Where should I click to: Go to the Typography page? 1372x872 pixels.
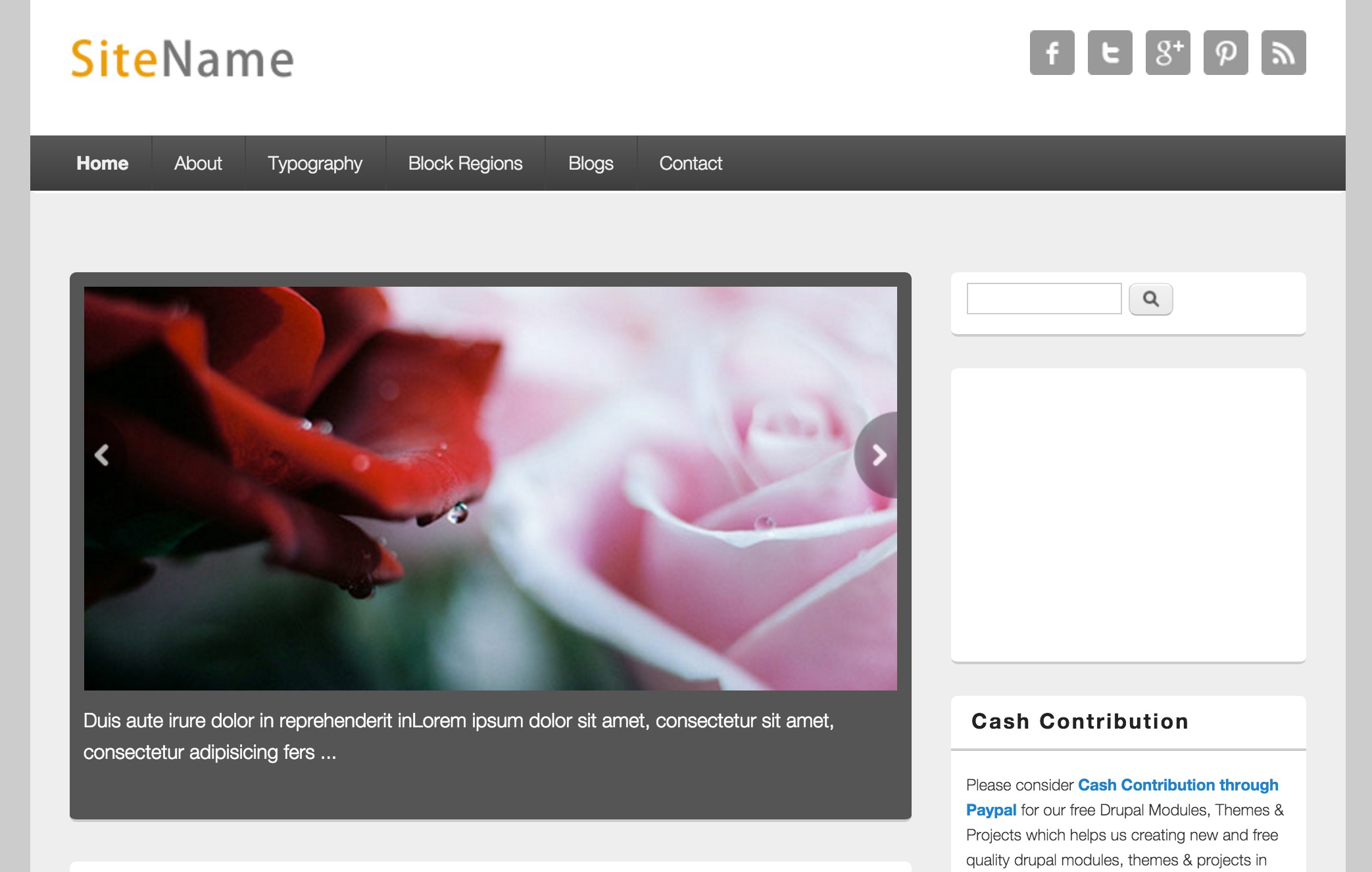coord(314,163)
